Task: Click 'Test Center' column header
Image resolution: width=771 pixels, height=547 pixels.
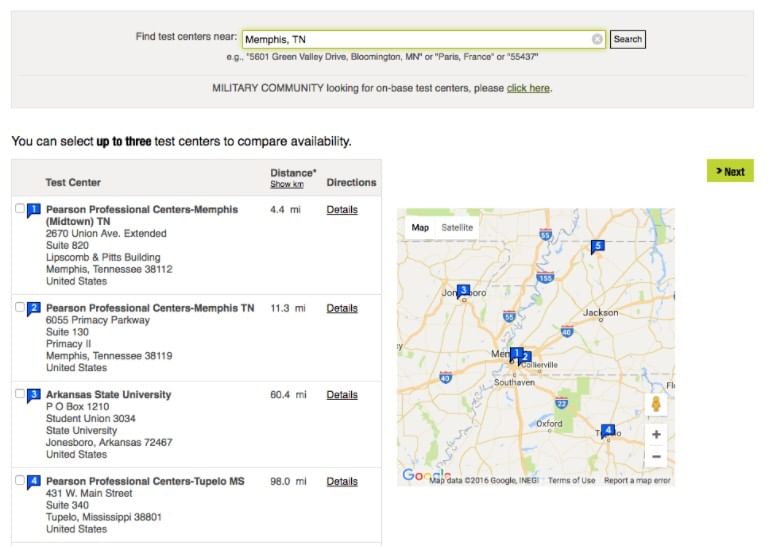Action: 73,182
